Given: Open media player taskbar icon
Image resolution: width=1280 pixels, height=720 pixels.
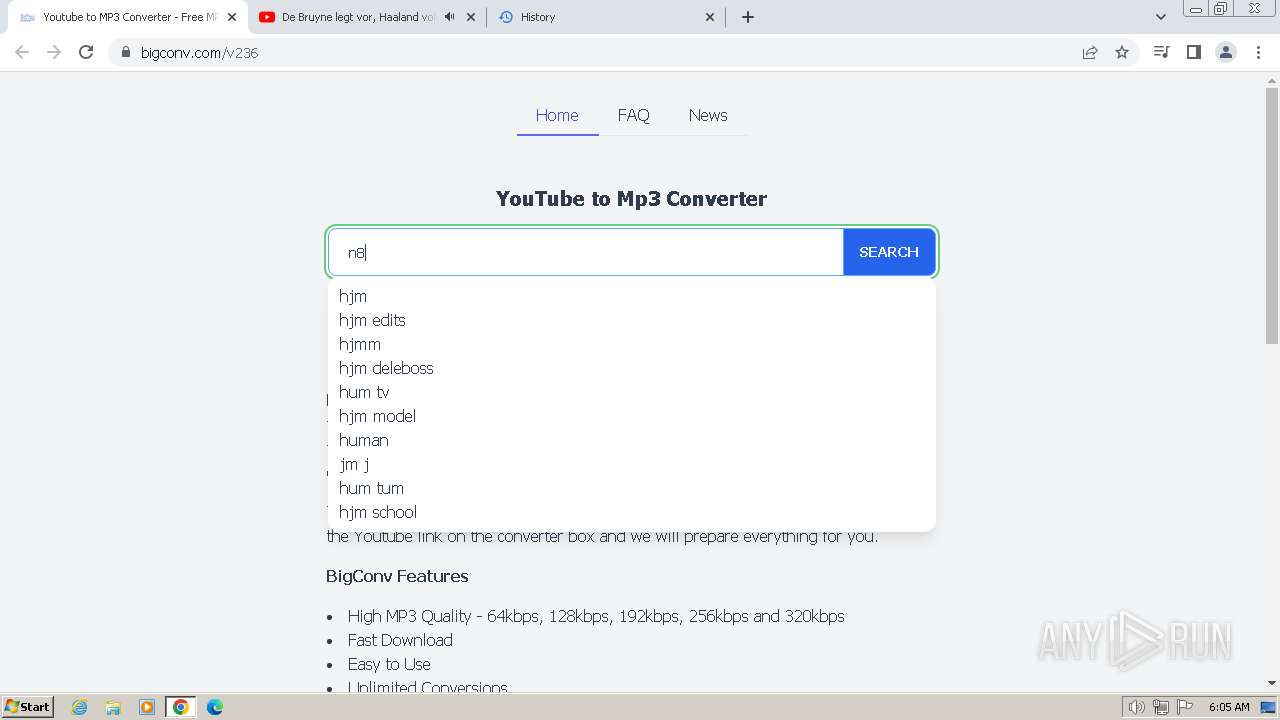Looking at the screenshot, I should pyautogui.click(x=147, y=707).
